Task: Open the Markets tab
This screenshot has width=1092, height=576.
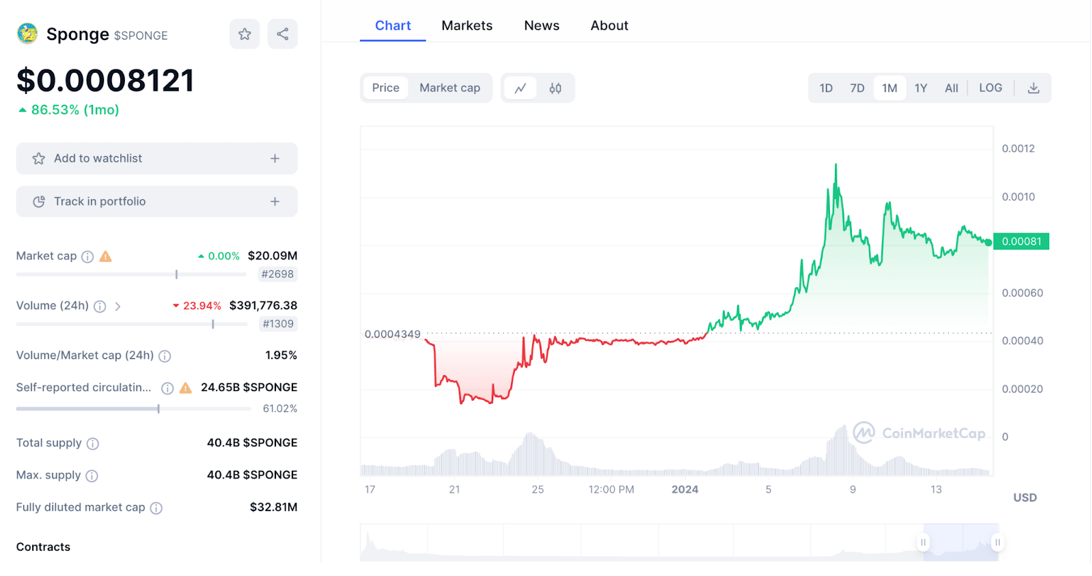Action: (x=467, y=26)
